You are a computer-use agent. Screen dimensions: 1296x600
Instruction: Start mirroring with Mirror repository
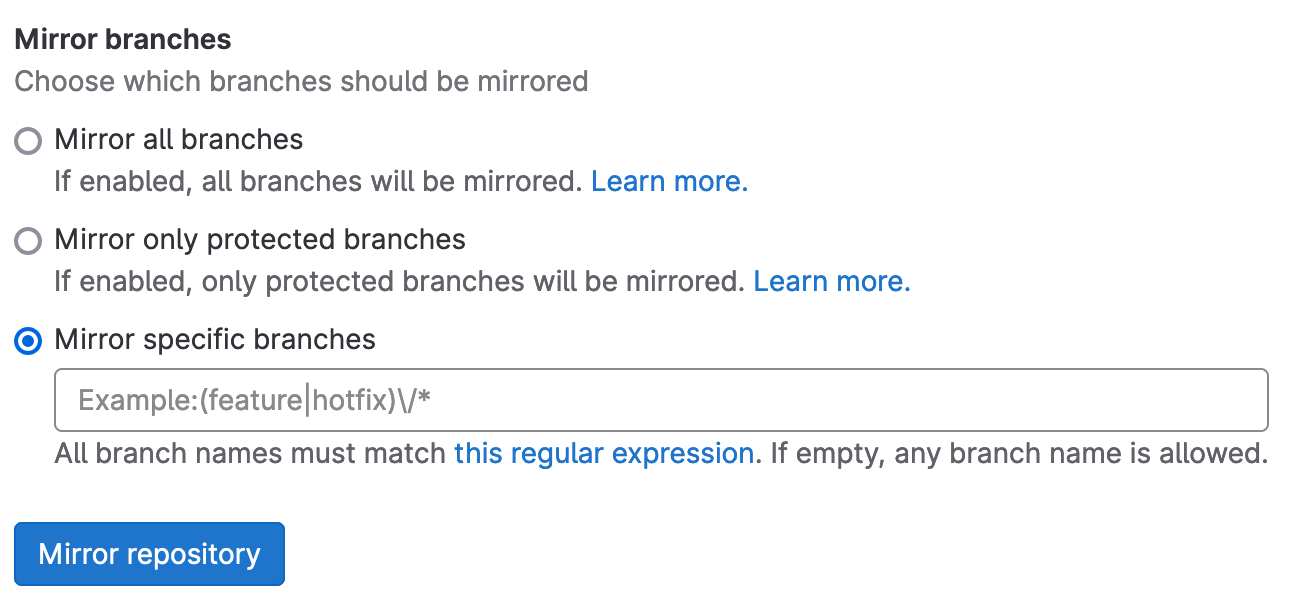coord(148,553)
